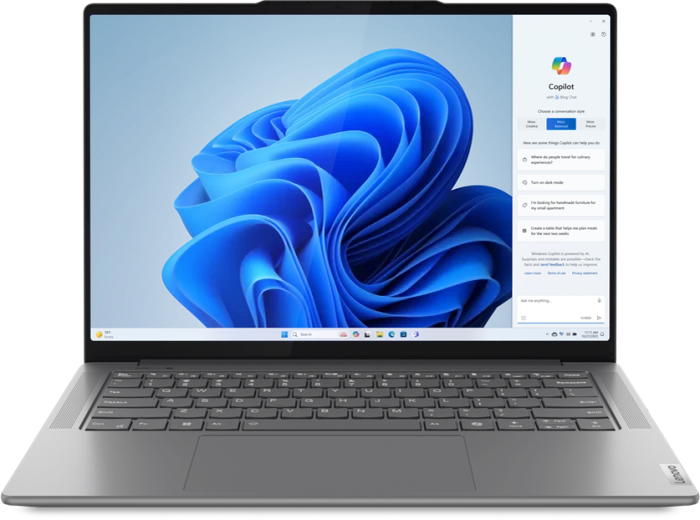
Task: Click the screenshot icon in Copilot input
Action: [524, 318]
